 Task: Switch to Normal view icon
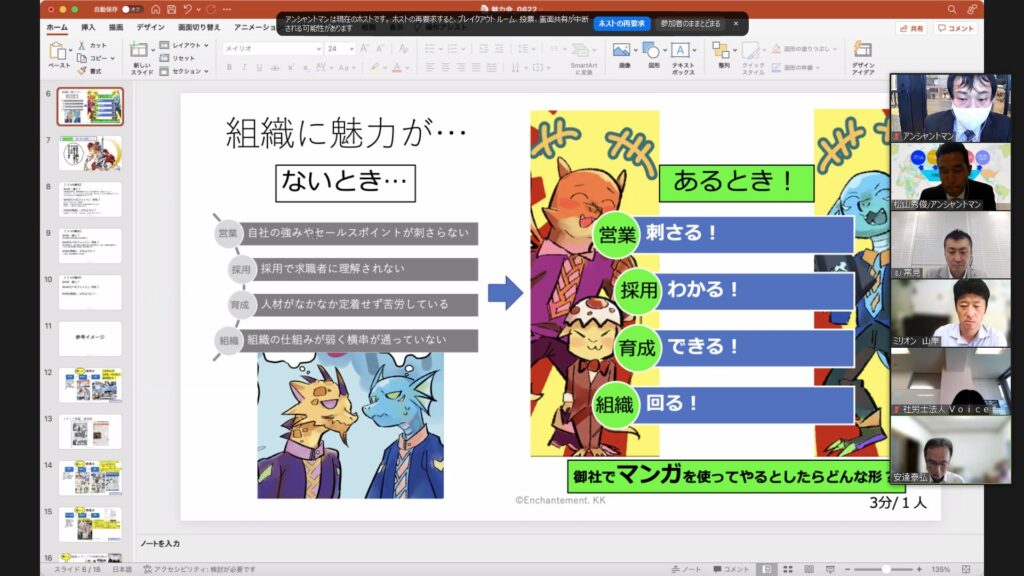[x=767, y=569]
